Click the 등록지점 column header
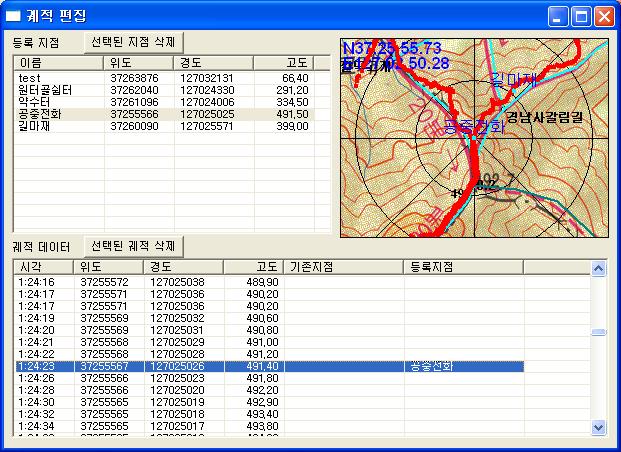 464,267
